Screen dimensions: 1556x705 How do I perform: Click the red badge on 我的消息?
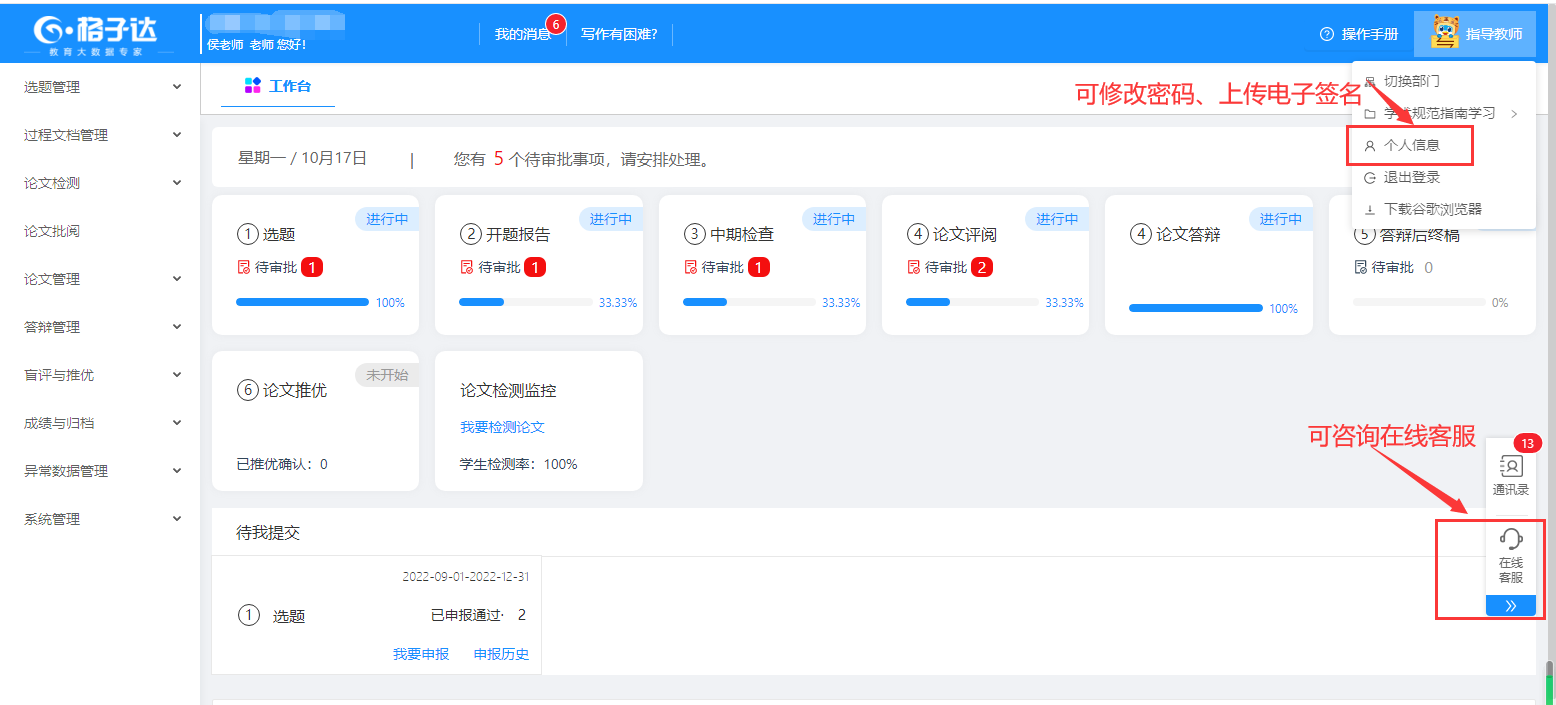pos(556,23)
